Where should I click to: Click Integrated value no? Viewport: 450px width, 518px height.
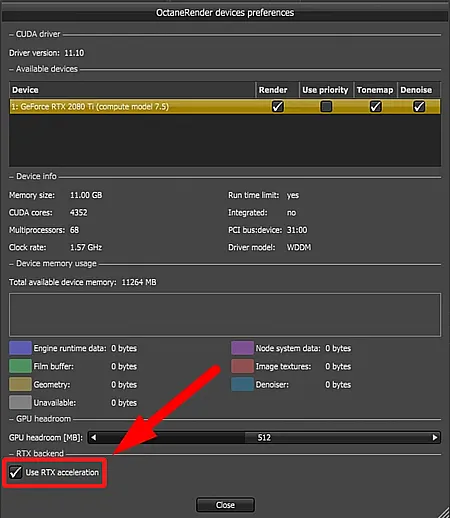291,213
